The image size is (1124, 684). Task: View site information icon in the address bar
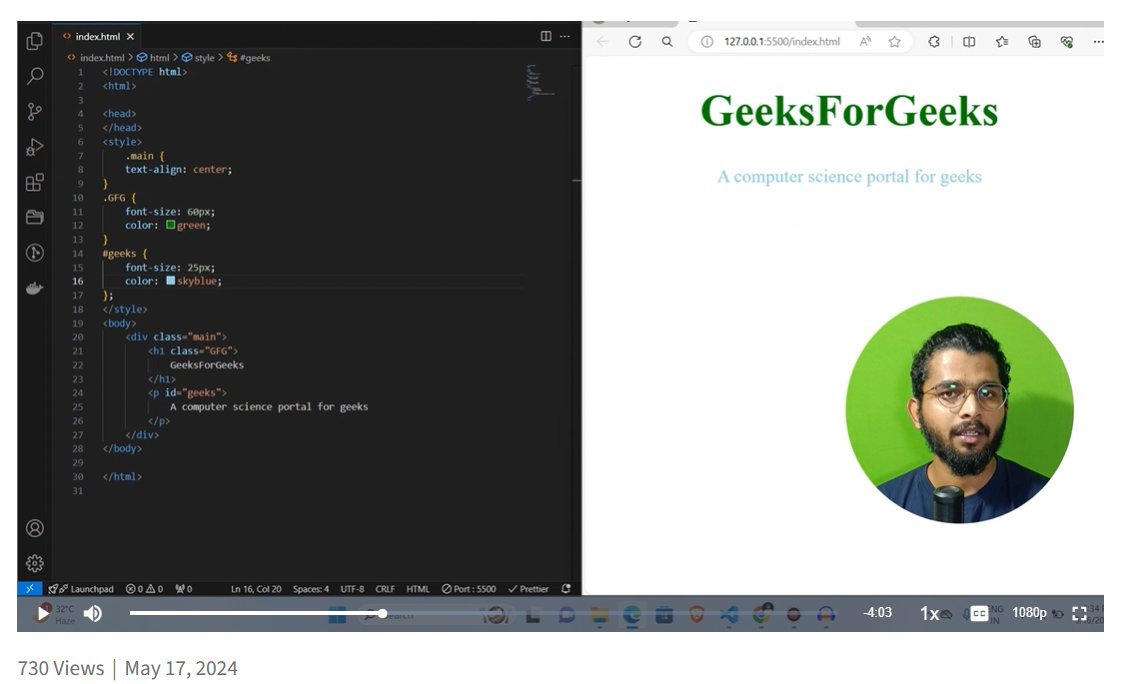[x=707, y=42]
